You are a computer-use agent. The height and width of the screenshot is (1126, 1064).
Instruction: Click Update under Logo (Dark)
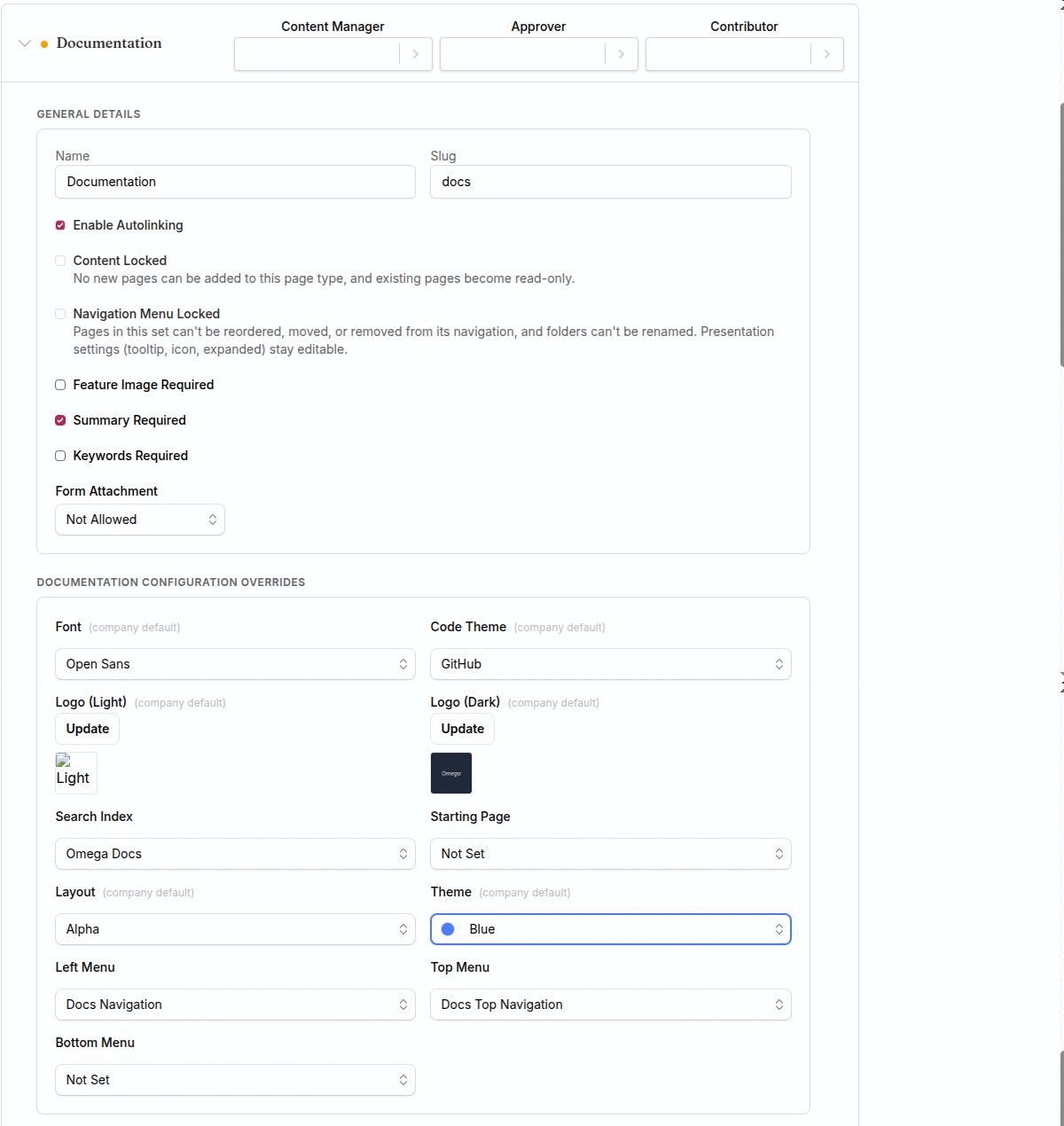pyautogui.click(x=463, y=729)
